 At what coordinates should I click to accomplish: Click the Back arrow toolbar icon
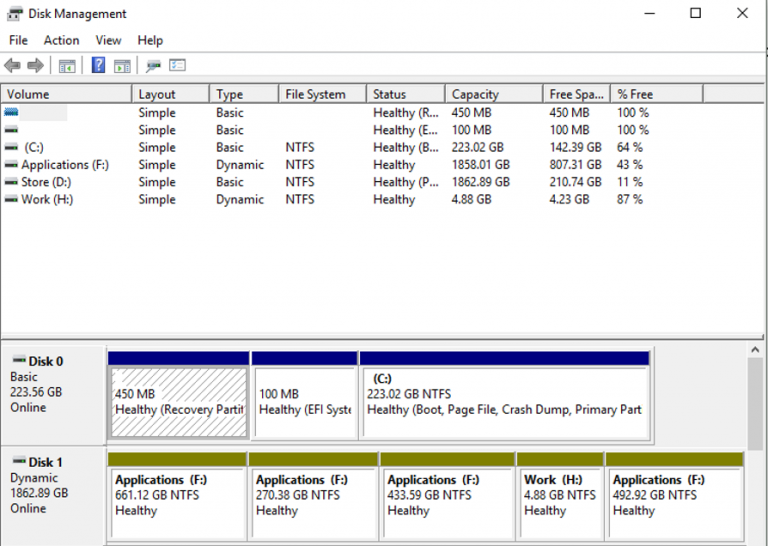pos(12,65)
